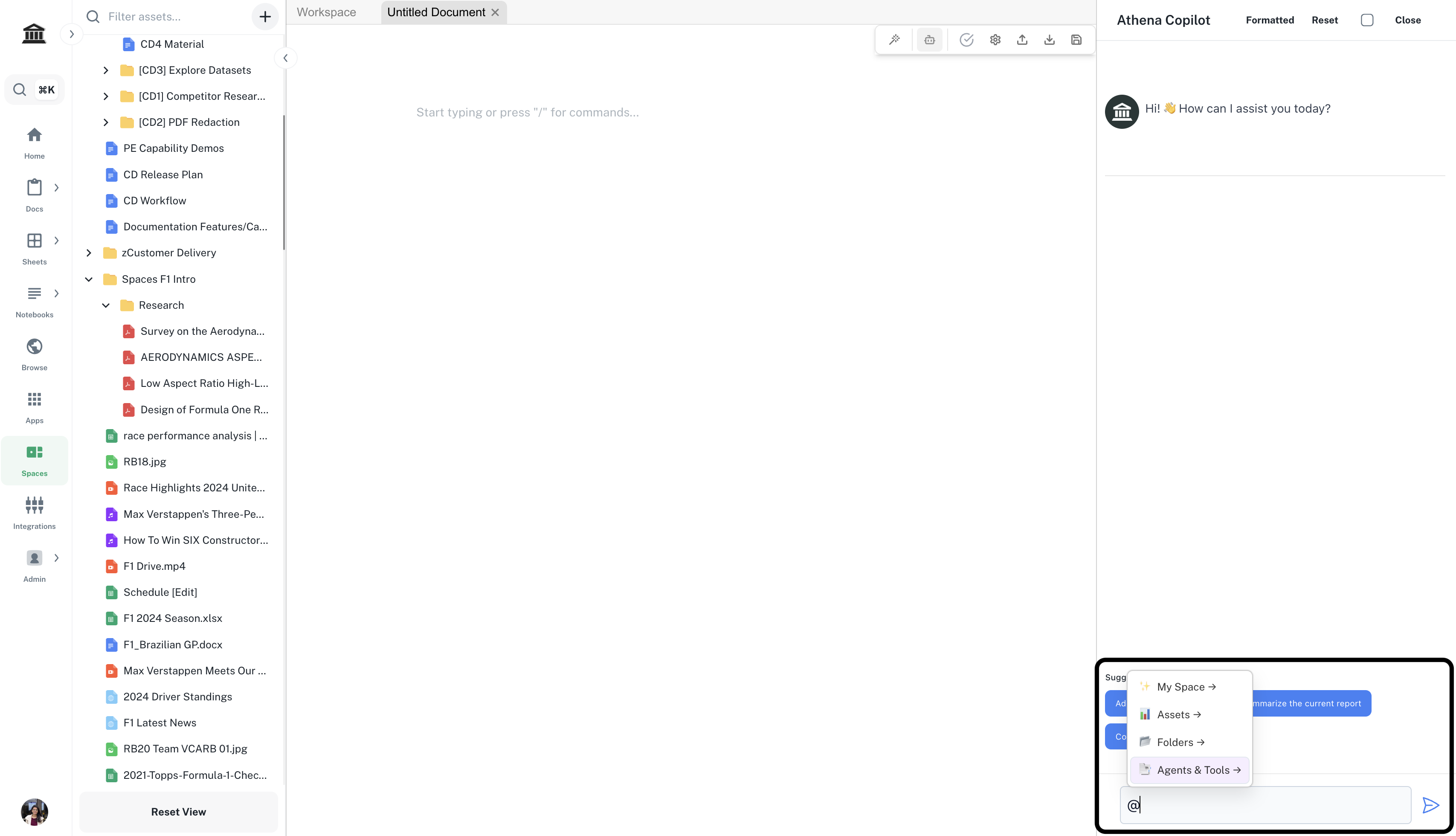Toggle the Formatted option in the Copilot header

[x=1269, y=20]
